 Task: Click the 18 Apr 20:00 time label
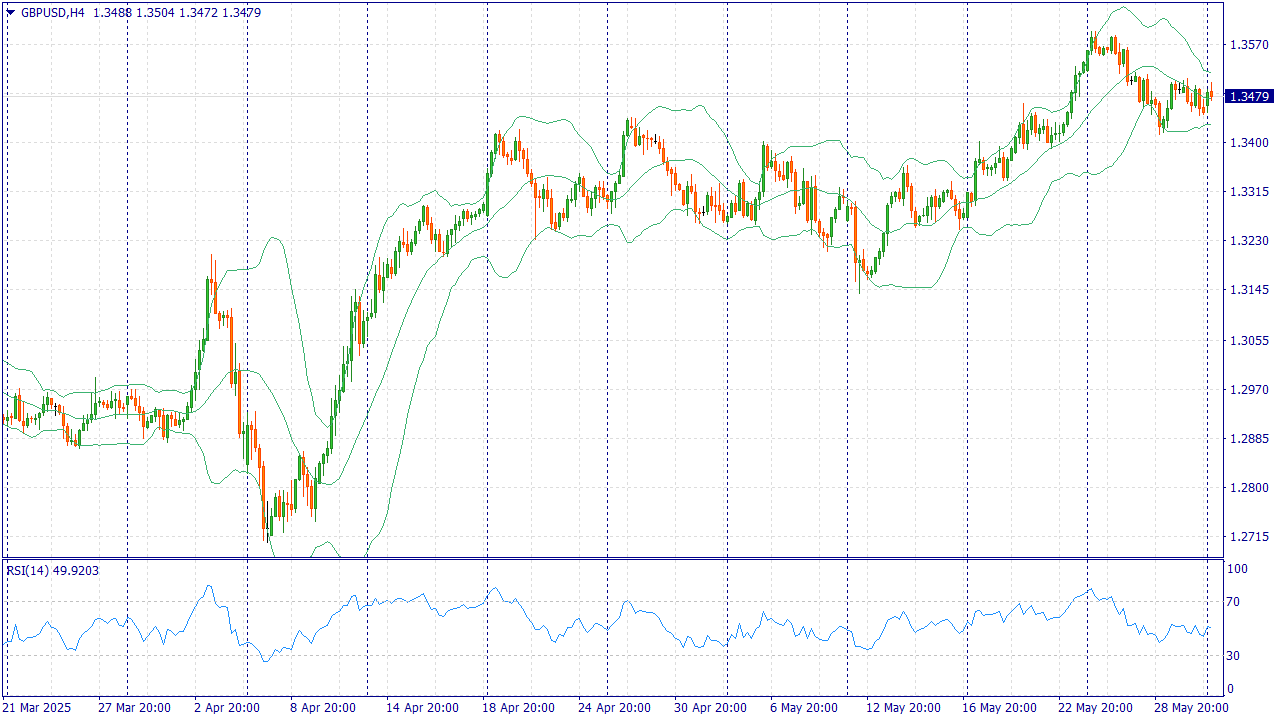coord(521,708)
